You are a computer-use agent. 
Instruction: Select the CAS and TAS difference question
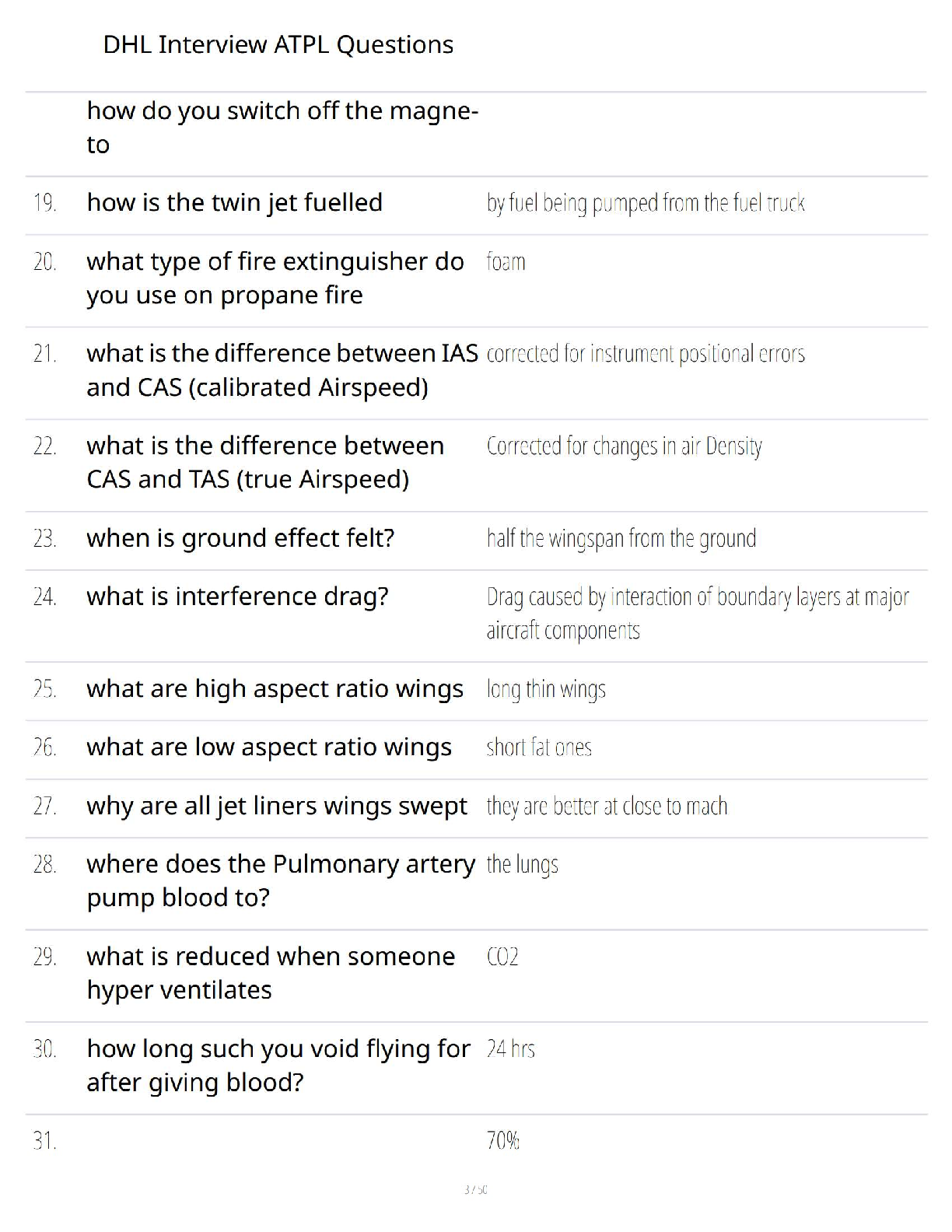pyautogui.click(x=265, y=463)
